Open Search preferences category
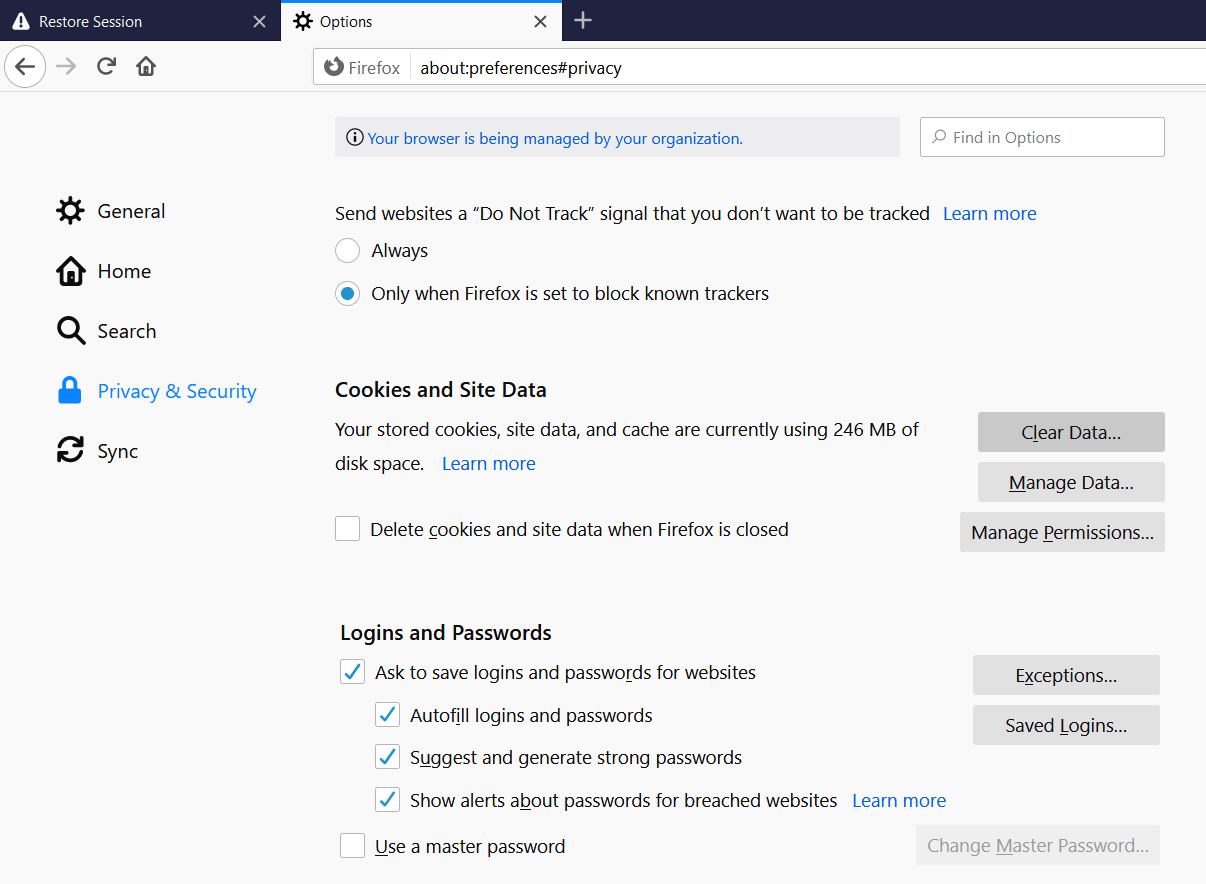Viewport: 1206px width, 884px height. tap(107, 331)
